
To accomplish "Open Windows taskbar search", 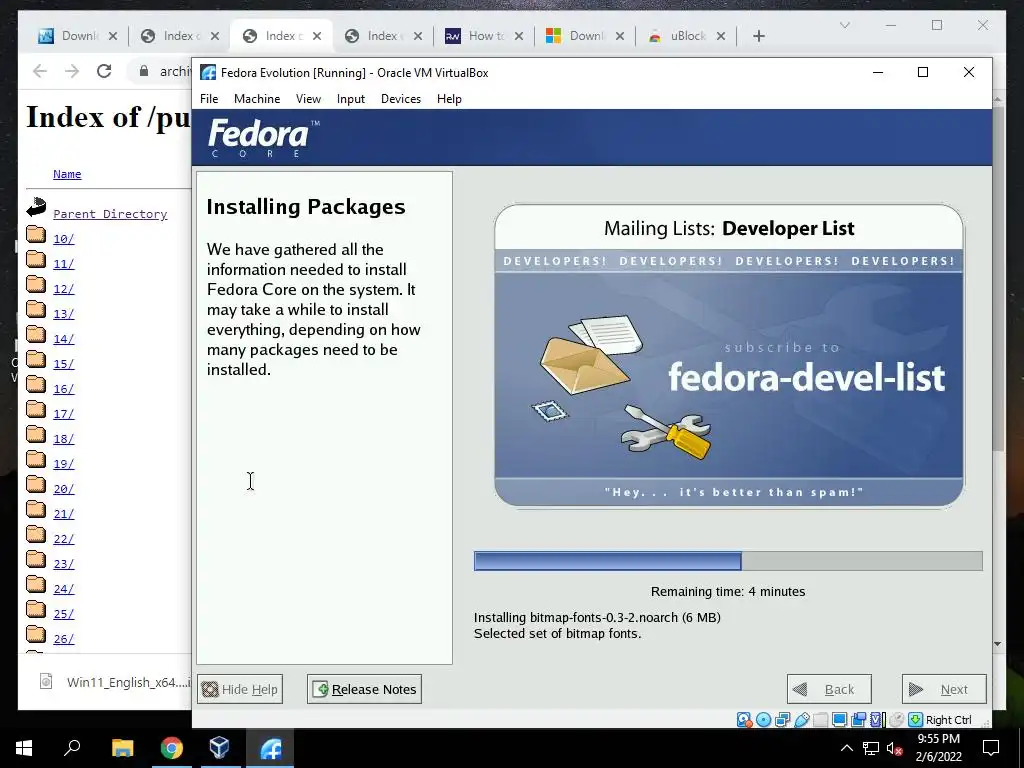I will [72, 747].
